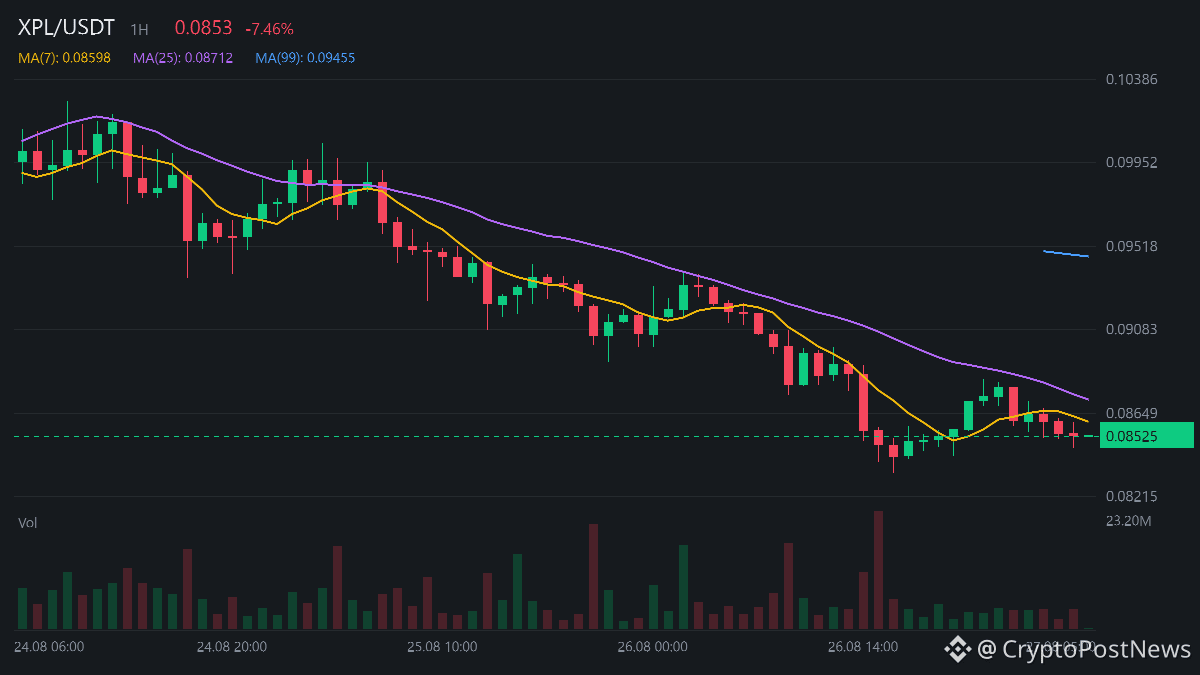
Task: Click the 26.08 14:00 time axis label
Action: [863, 647]
